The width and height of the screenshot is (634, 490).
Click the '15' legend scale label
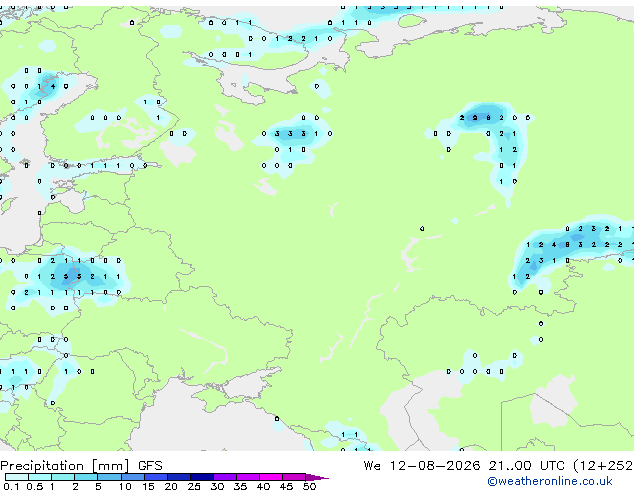pos(148,486)
